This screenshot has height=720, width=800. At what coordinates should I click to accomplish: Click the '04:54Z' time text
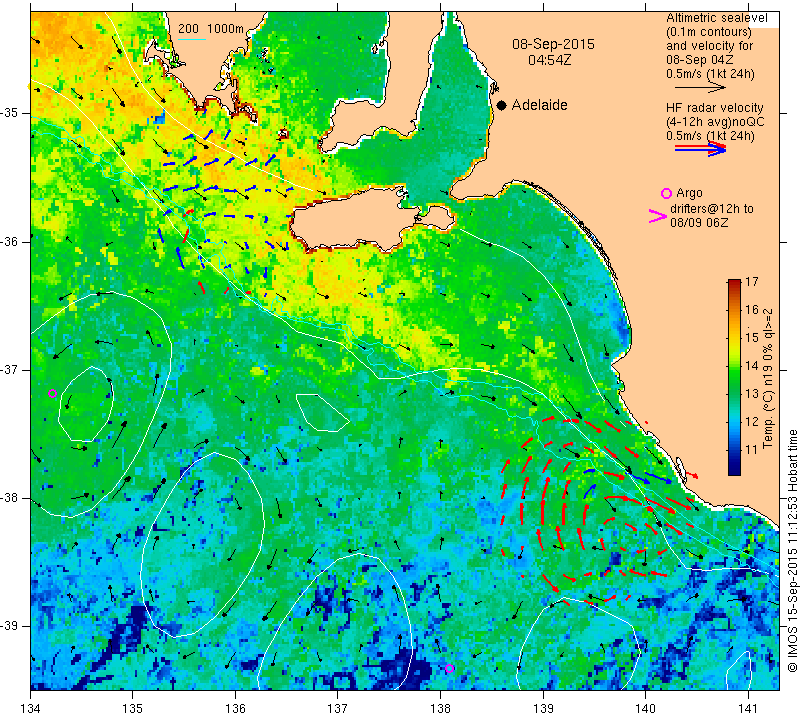(549, 60)
